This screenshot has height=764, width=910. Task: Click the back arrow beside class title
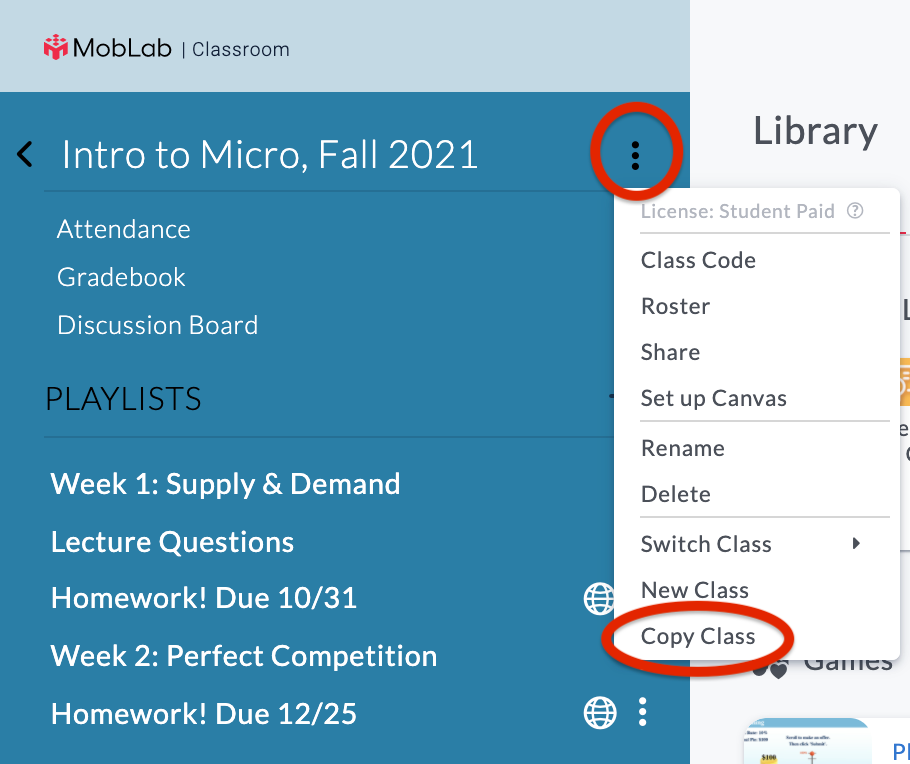coord(25,154)
